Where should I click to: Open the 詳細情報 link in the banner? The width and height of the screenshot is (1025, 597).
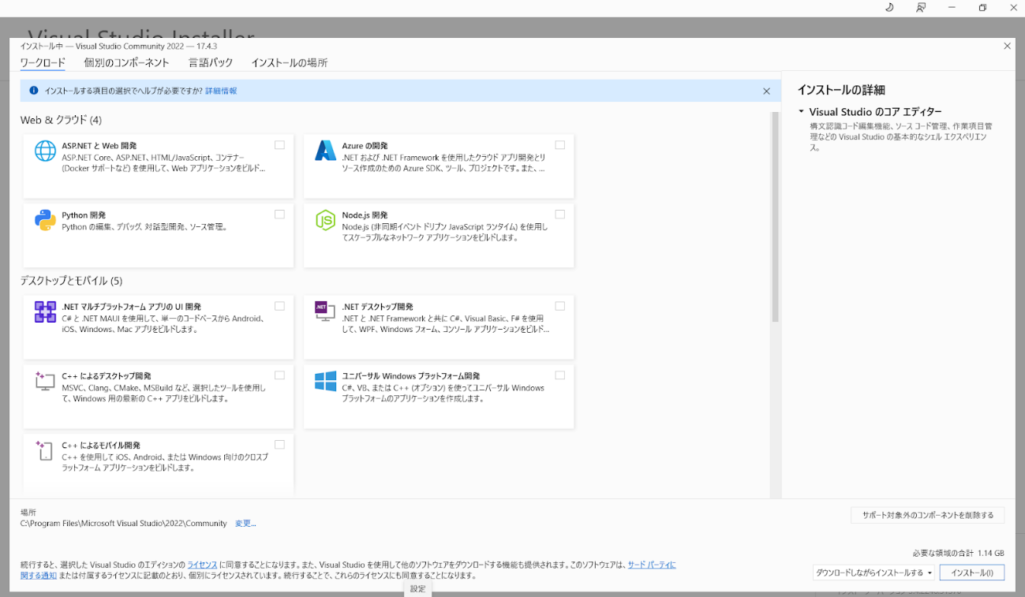(x=221, y=91)
